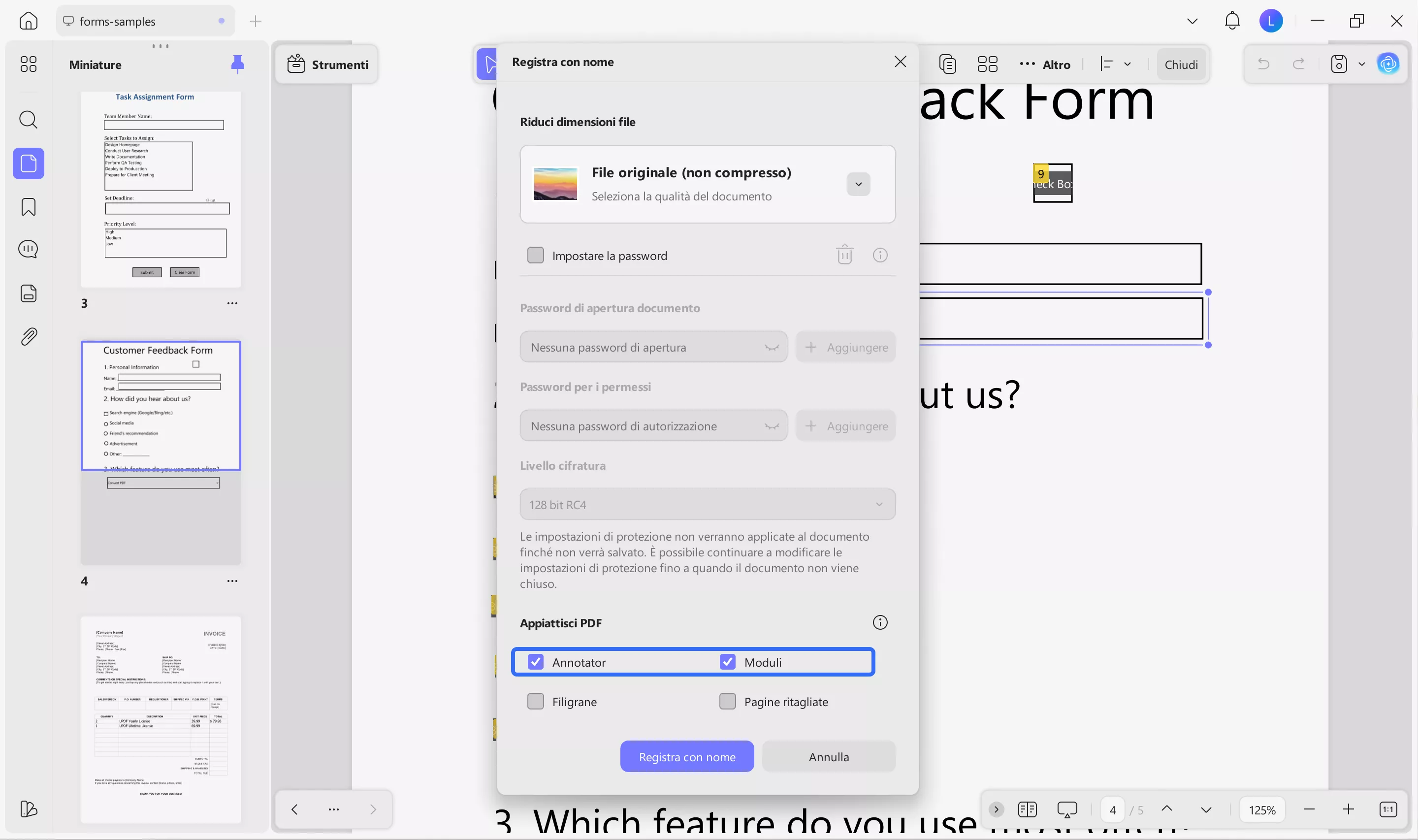Uncheck the Annotator flatten option
Screen dimensions: 1418x840
[x=535, y=661]
